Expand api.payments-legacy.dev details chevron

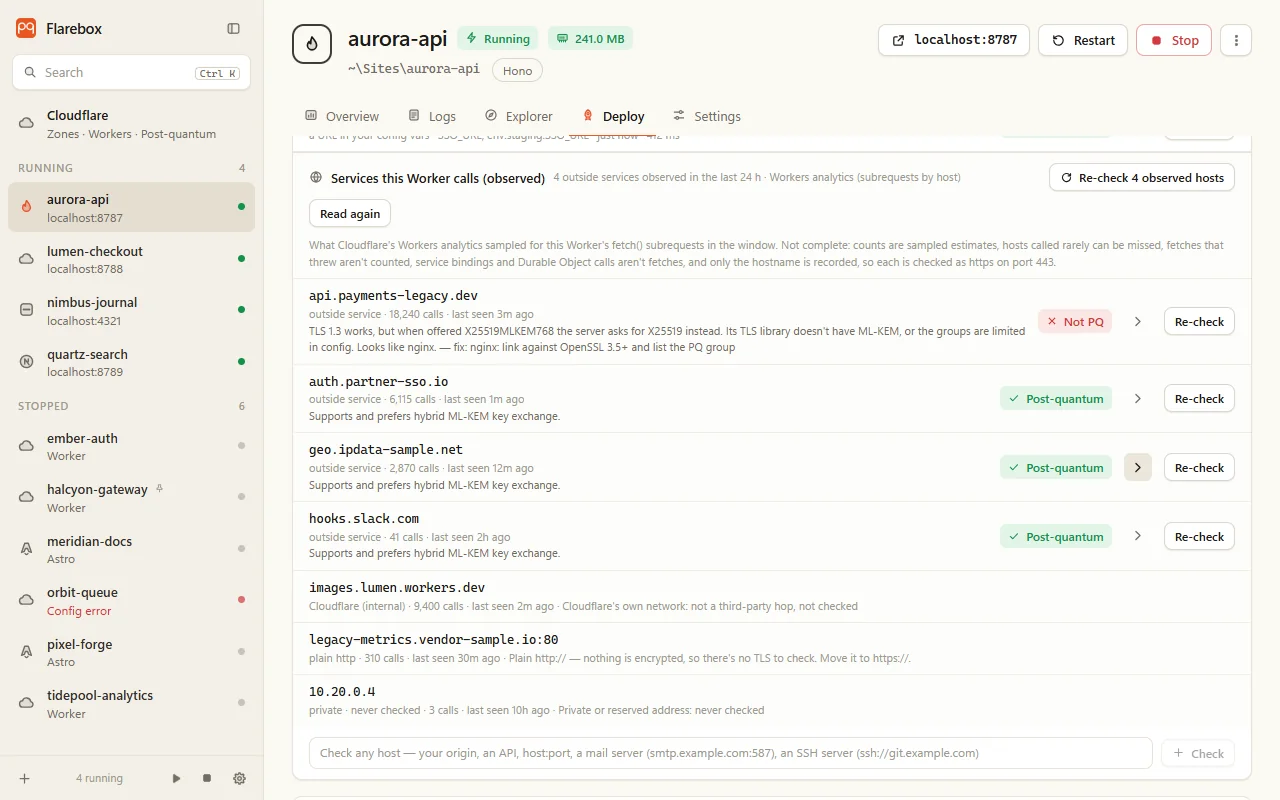[1138, 322]
